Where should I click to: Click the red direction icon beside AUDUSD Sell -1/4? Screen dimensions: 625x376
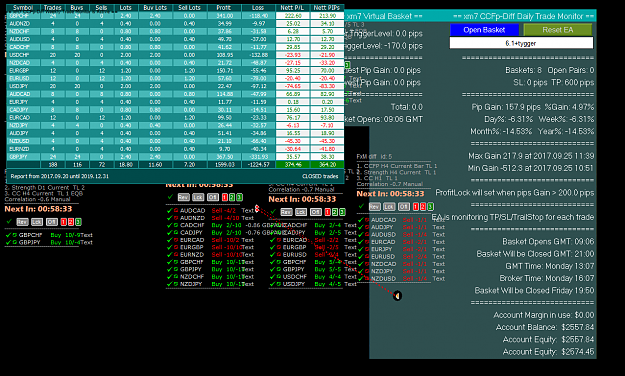(367, 234)
